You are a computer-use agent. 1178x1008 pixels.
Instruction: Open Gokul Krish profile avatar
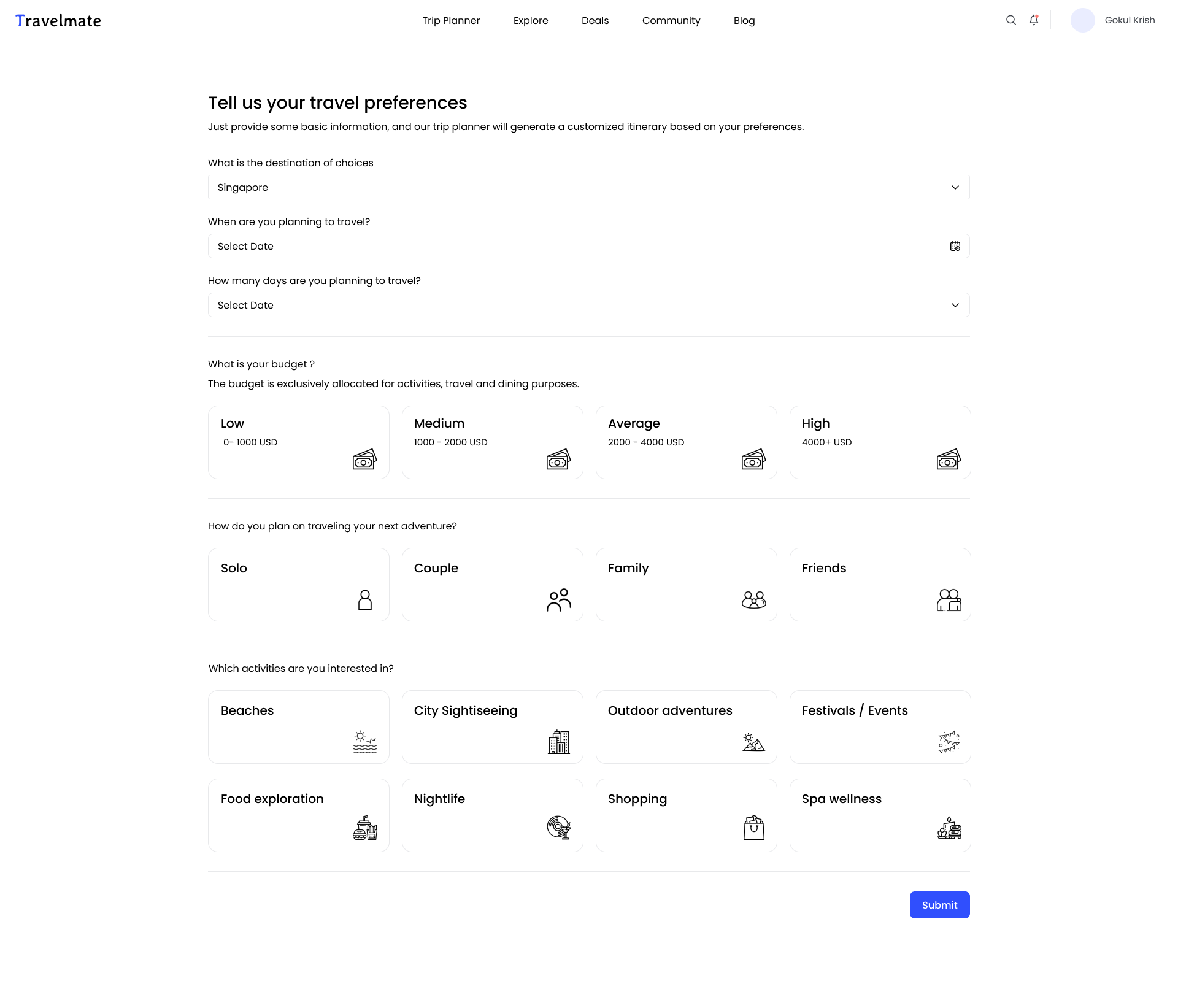(x=1083, y=20)
